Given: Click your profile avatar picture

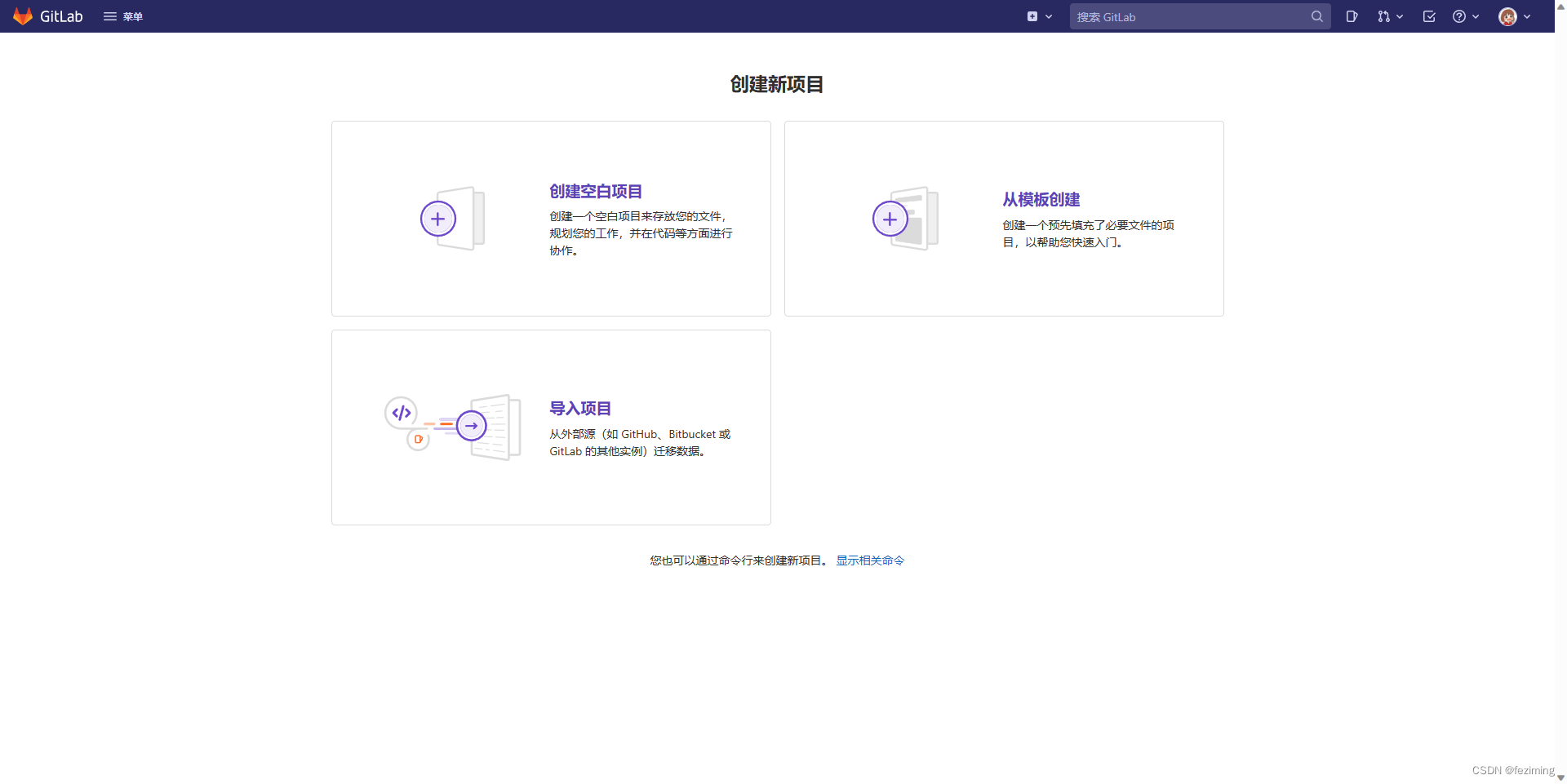Looking at the screenshot, I should pyautogui.click(x=1507, y=16).
